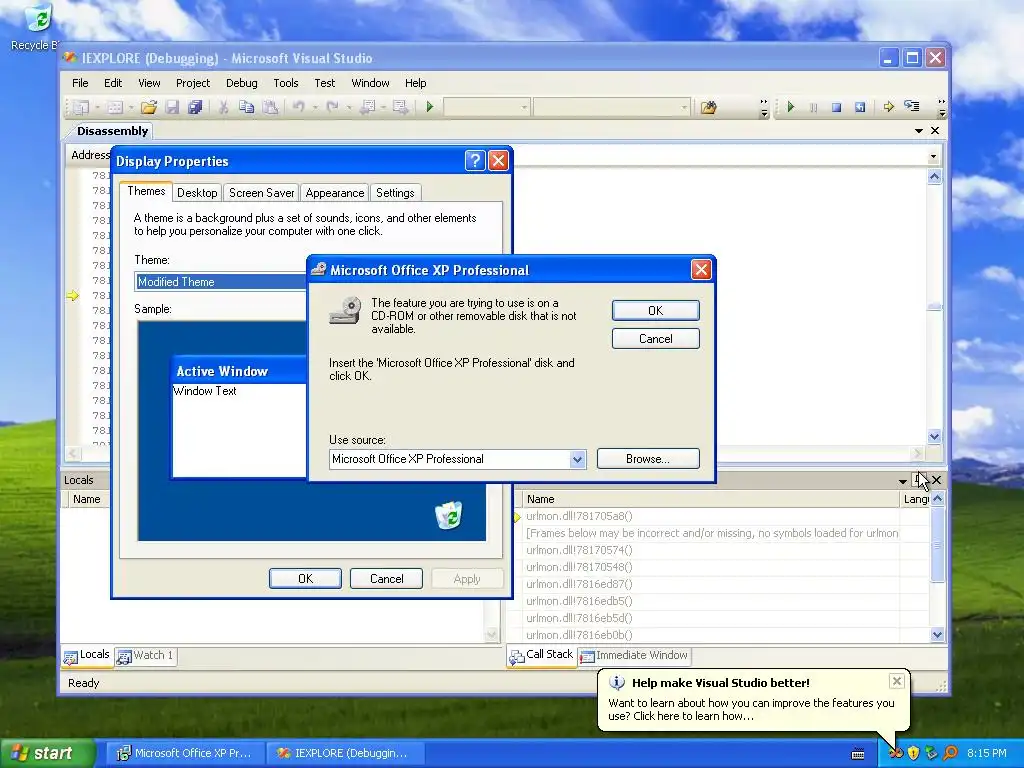Click the Step Into debug icon
The height and width of the screenshot is (768, 1024).
(912, 106)
